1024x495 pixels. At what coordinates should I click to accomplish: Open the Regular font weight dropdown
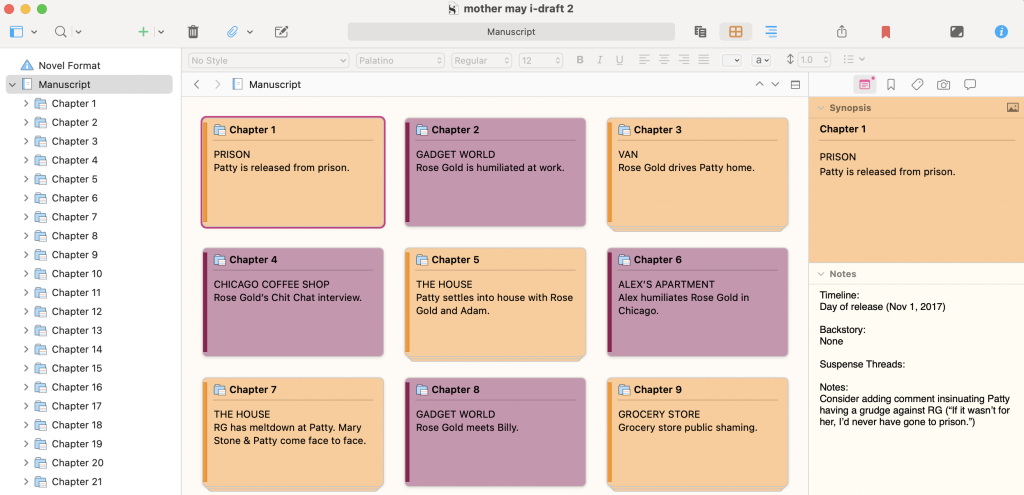click(481, 60)
